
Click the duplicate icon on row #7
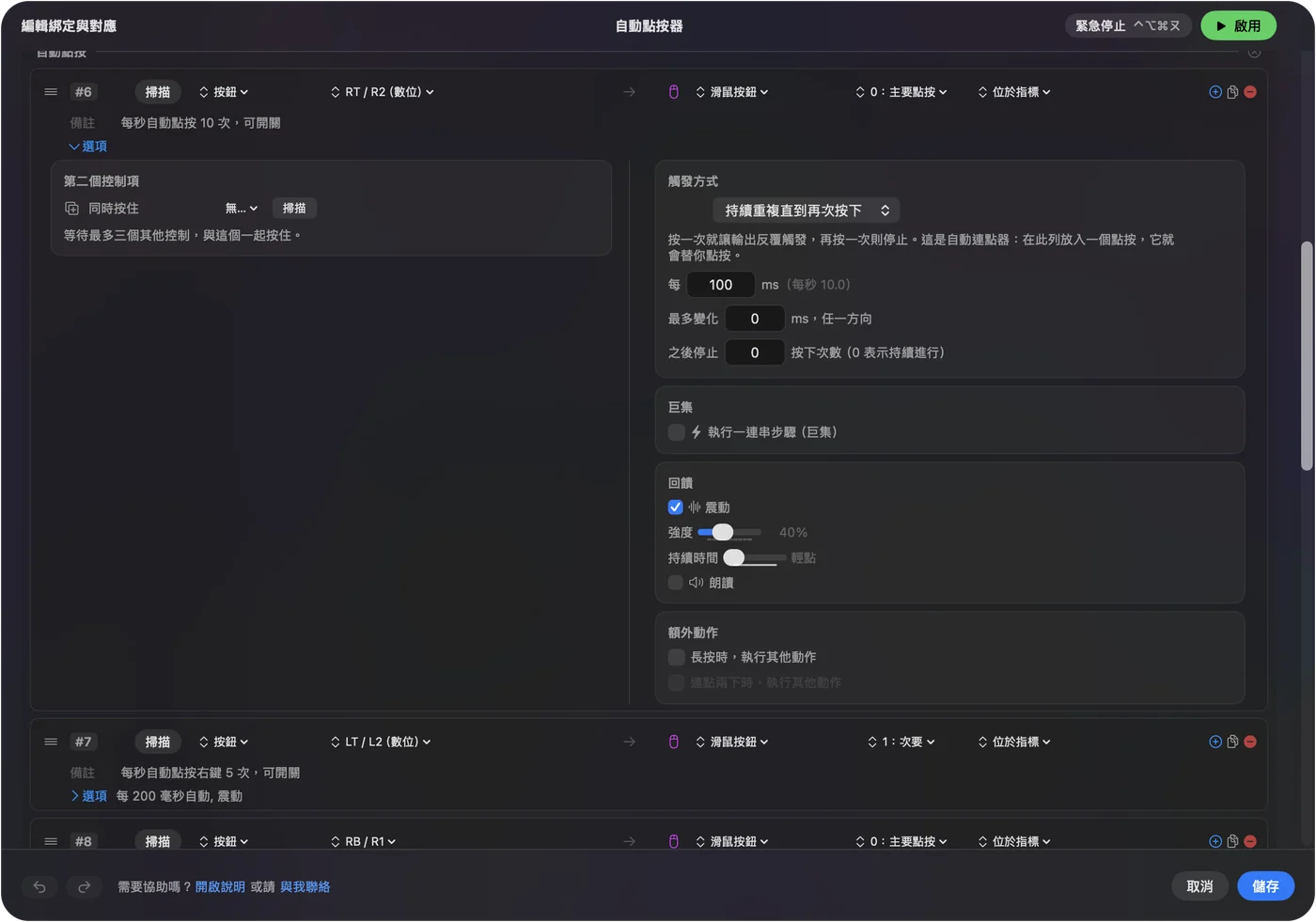point(1232,742)
